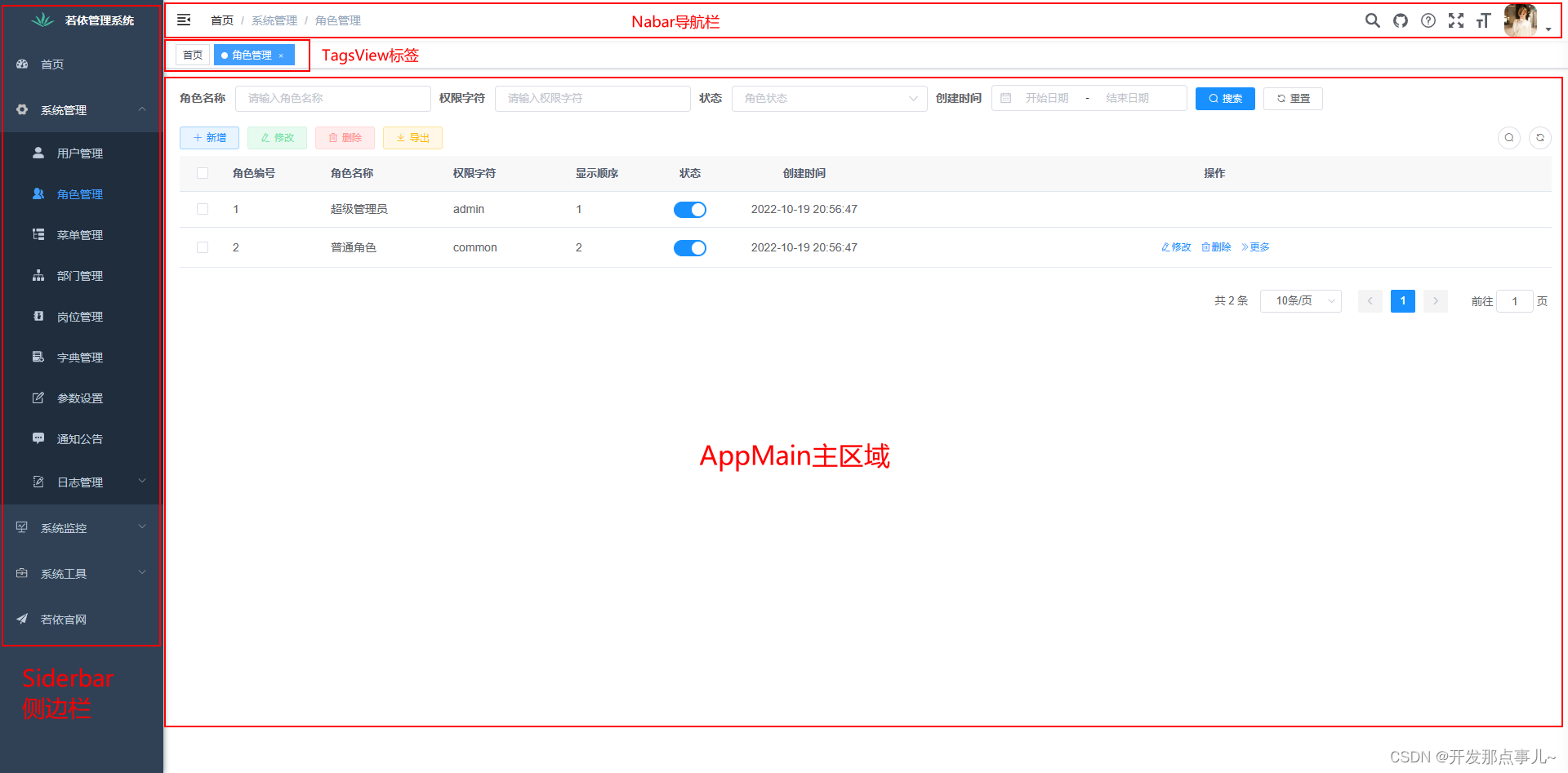This screenshot has width=1568, height=773.
Task: Switch to the 首页 tag tab
Action: [193, 55]
